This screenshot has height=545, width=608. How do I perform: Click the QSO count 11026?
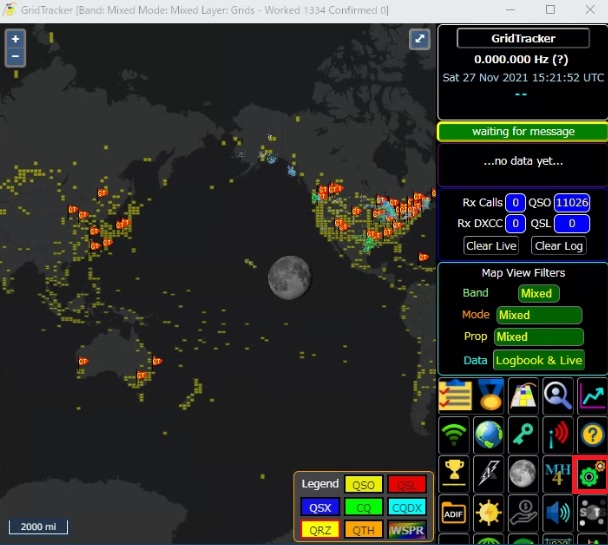(x=572, y=203)
